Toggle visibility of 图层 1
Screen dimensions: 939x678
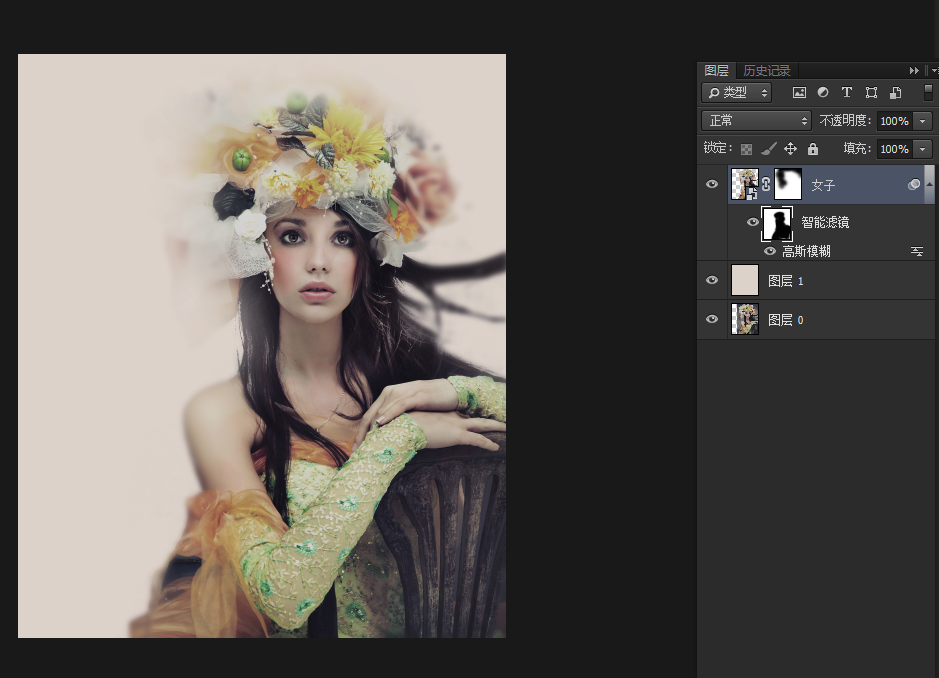pyautogui.click(x=712, y=281)
